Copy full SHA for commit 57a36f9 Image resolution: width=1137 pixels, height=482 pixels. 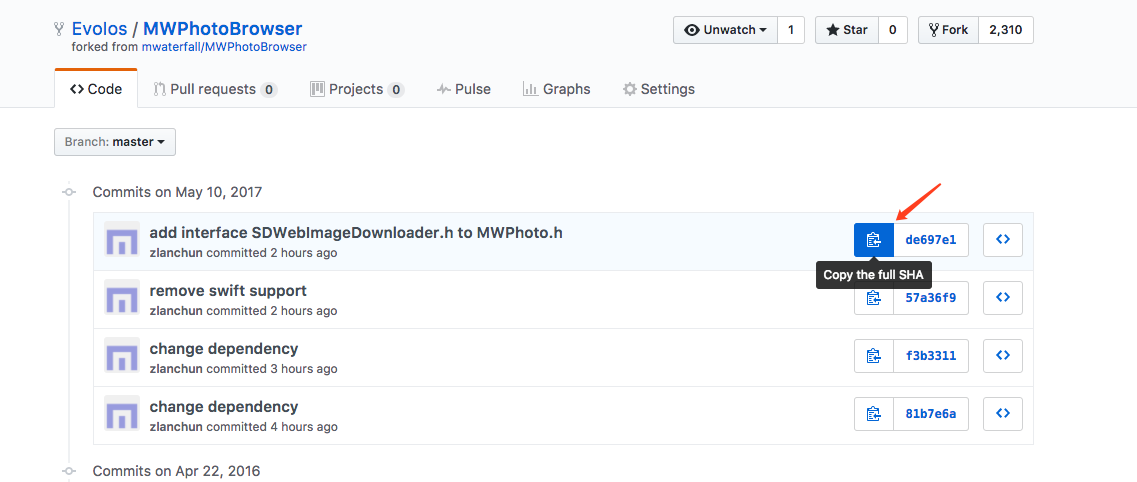(874, 298)
